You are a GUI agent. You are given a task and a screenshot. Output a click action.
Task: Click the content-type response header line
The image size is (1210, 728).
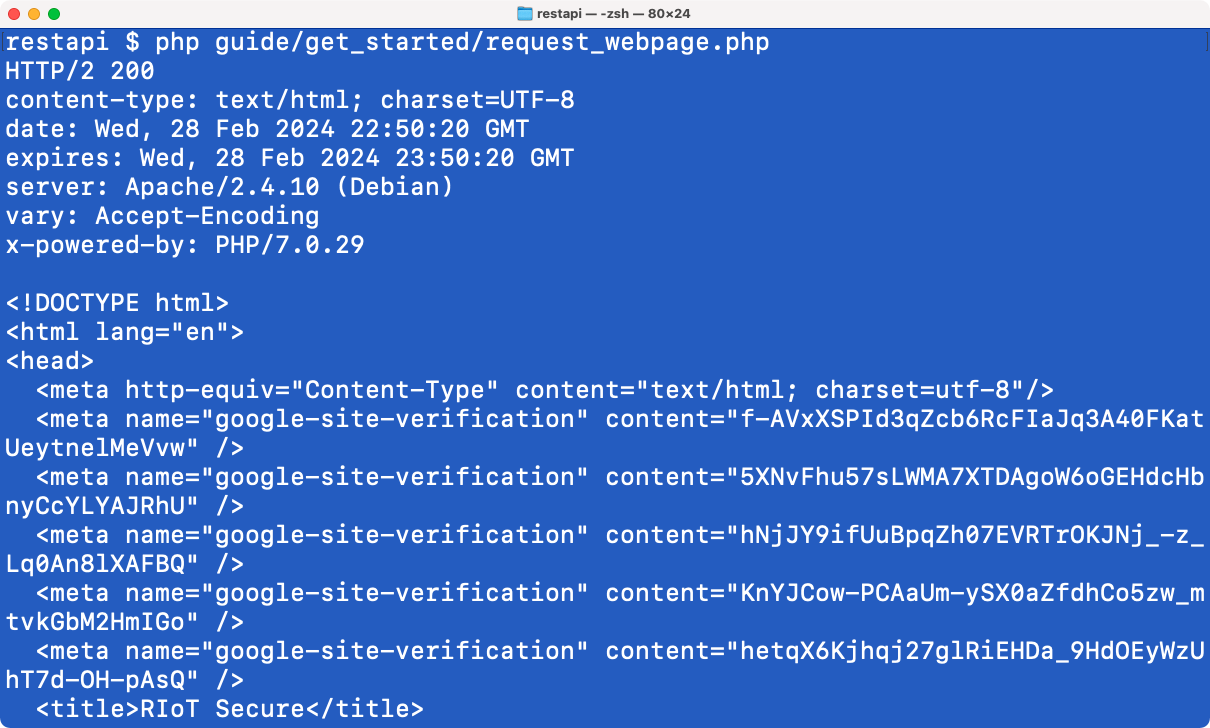pyautogui.click(x=290, y=101)
